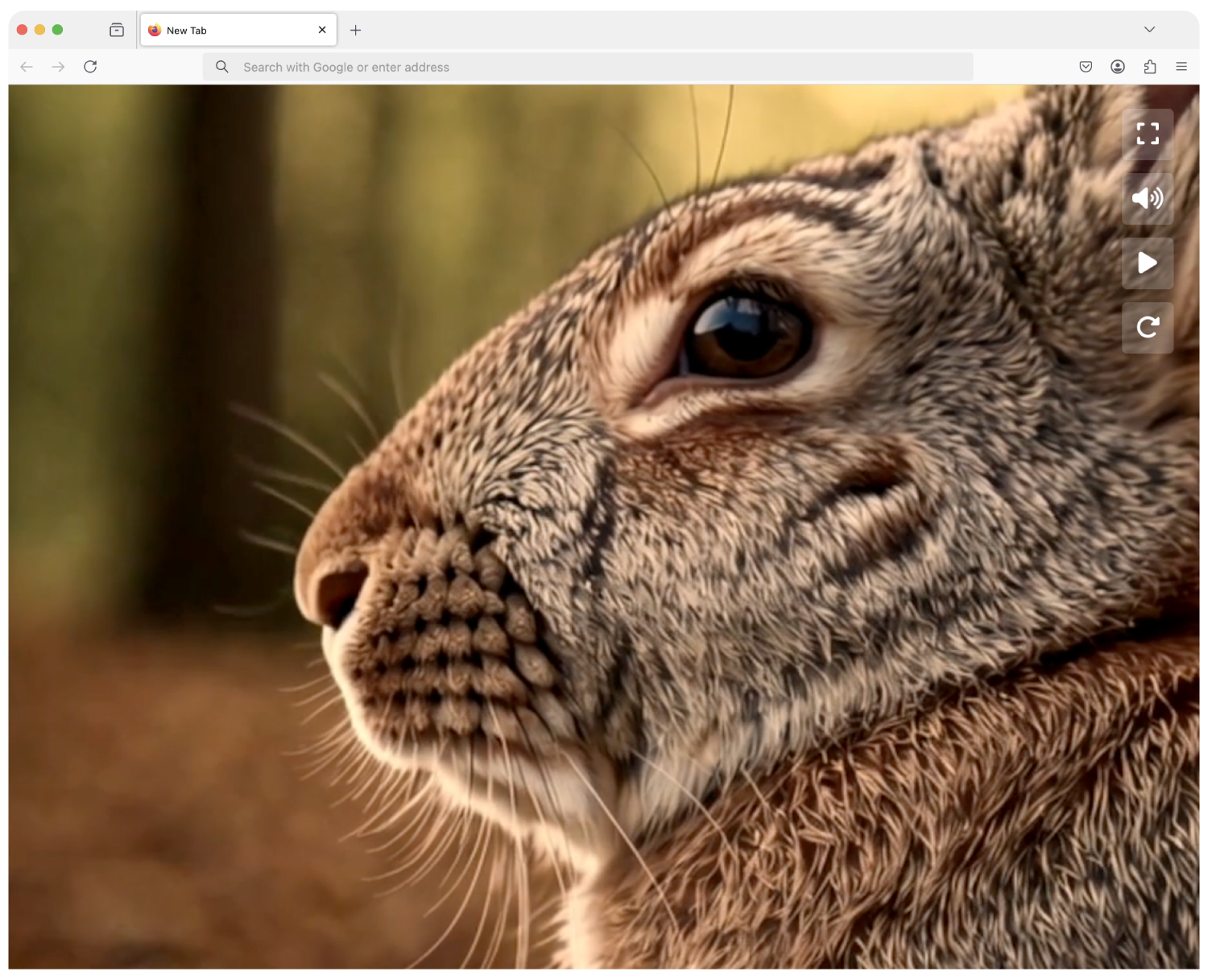Open a new tab with plus button
The image size is (1208, 980).
[x=355, y=30]
